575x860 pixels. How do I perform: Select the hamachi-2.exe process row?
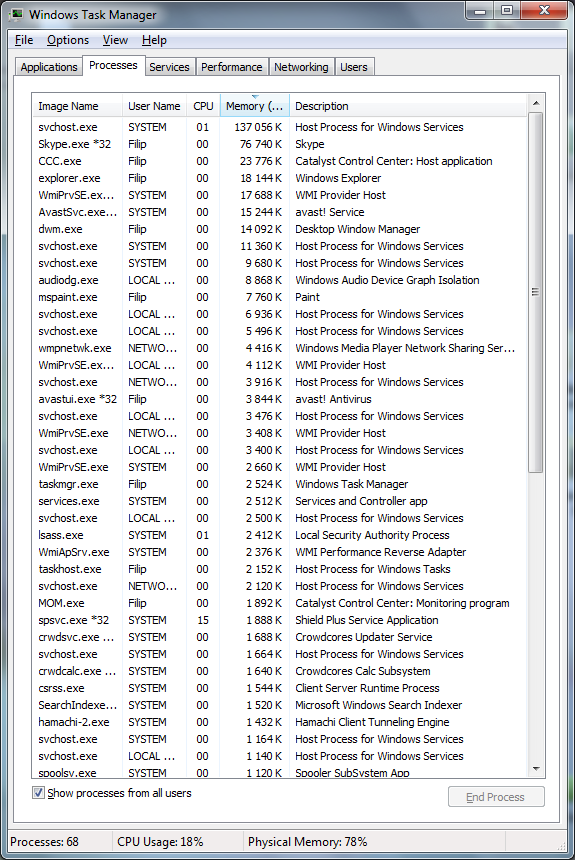(x=280, y=722)
